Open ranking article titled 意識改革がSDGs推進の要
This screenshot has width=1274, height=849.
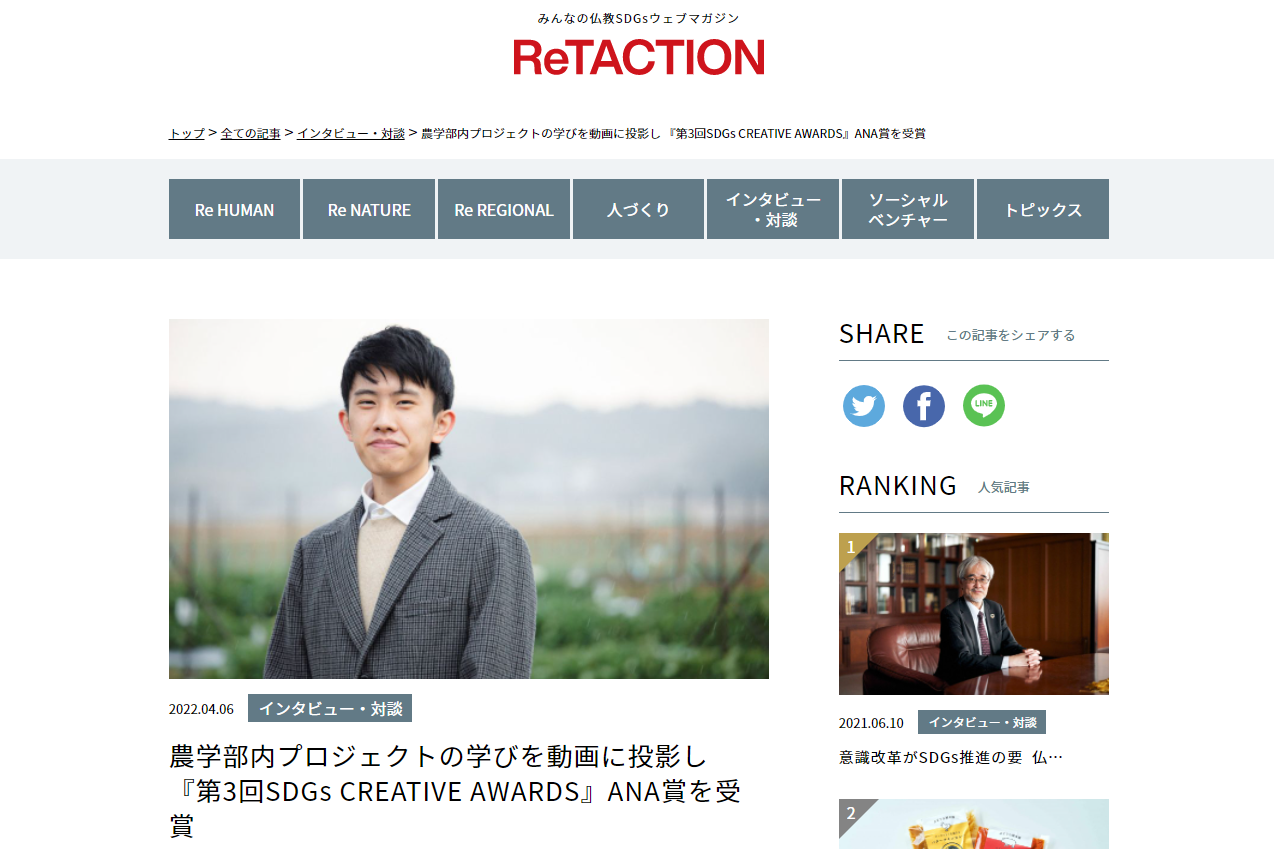951,757
